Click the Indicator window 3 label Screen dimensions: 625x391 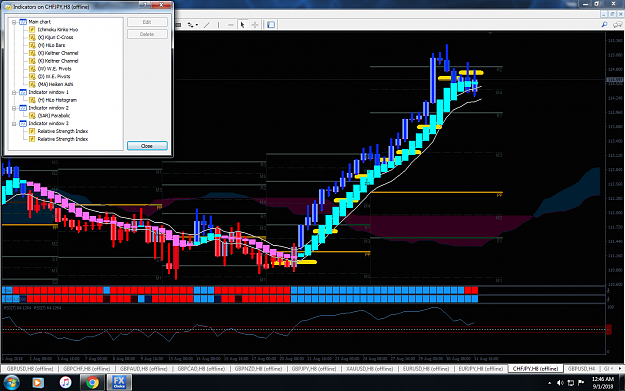(48, 124)
